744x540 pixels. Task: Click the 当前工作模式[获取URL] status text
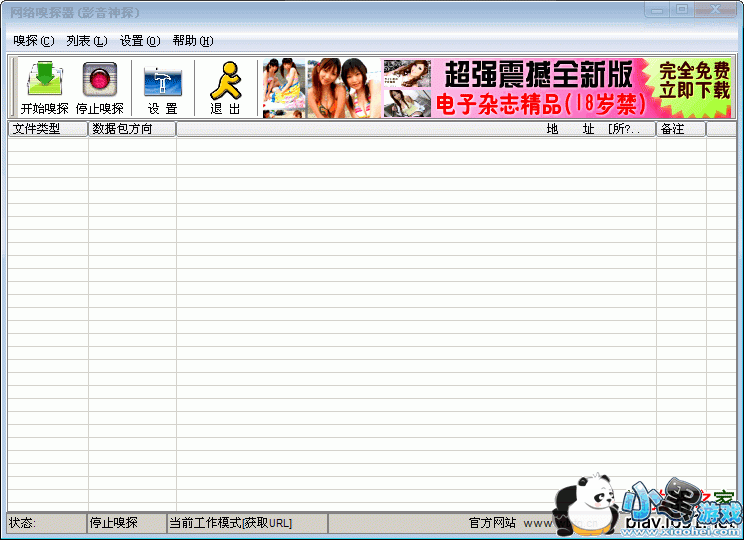tap(231, 523)
